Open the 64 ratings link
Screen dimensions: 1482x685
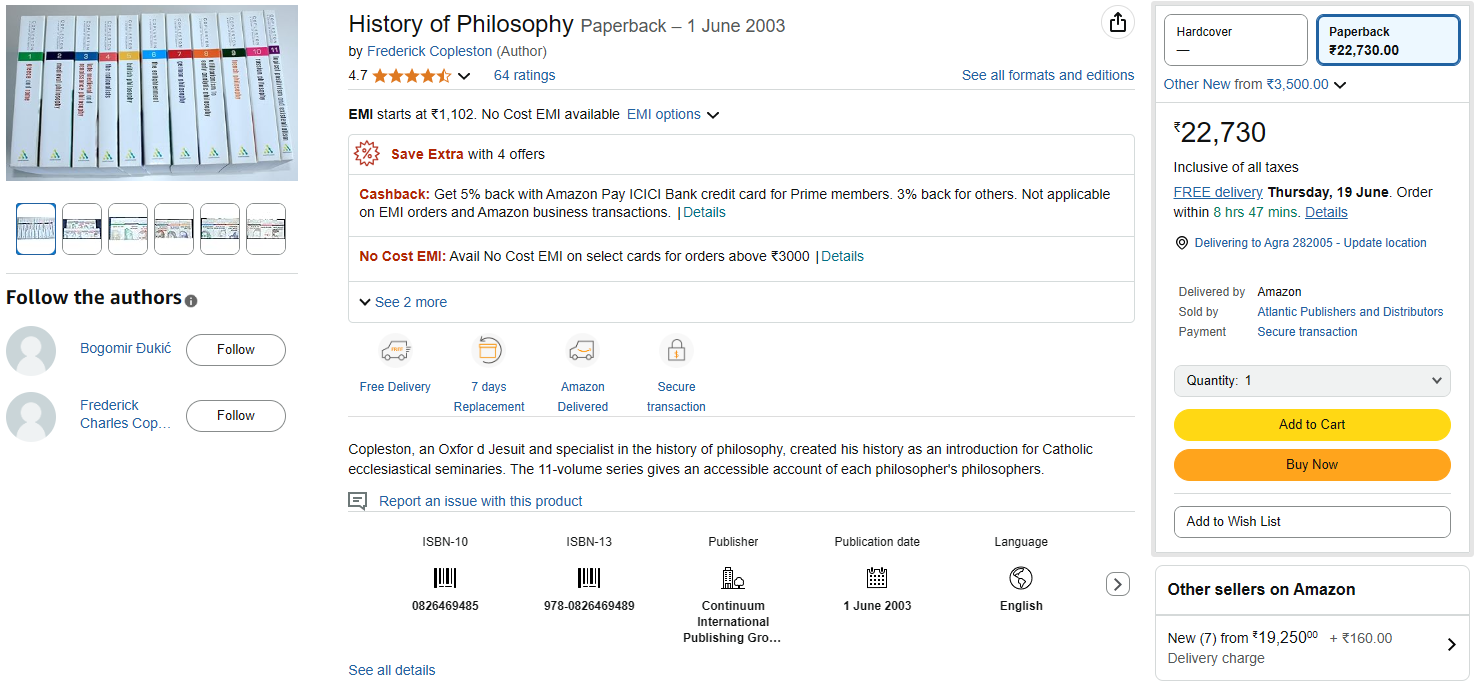(524, 75)
